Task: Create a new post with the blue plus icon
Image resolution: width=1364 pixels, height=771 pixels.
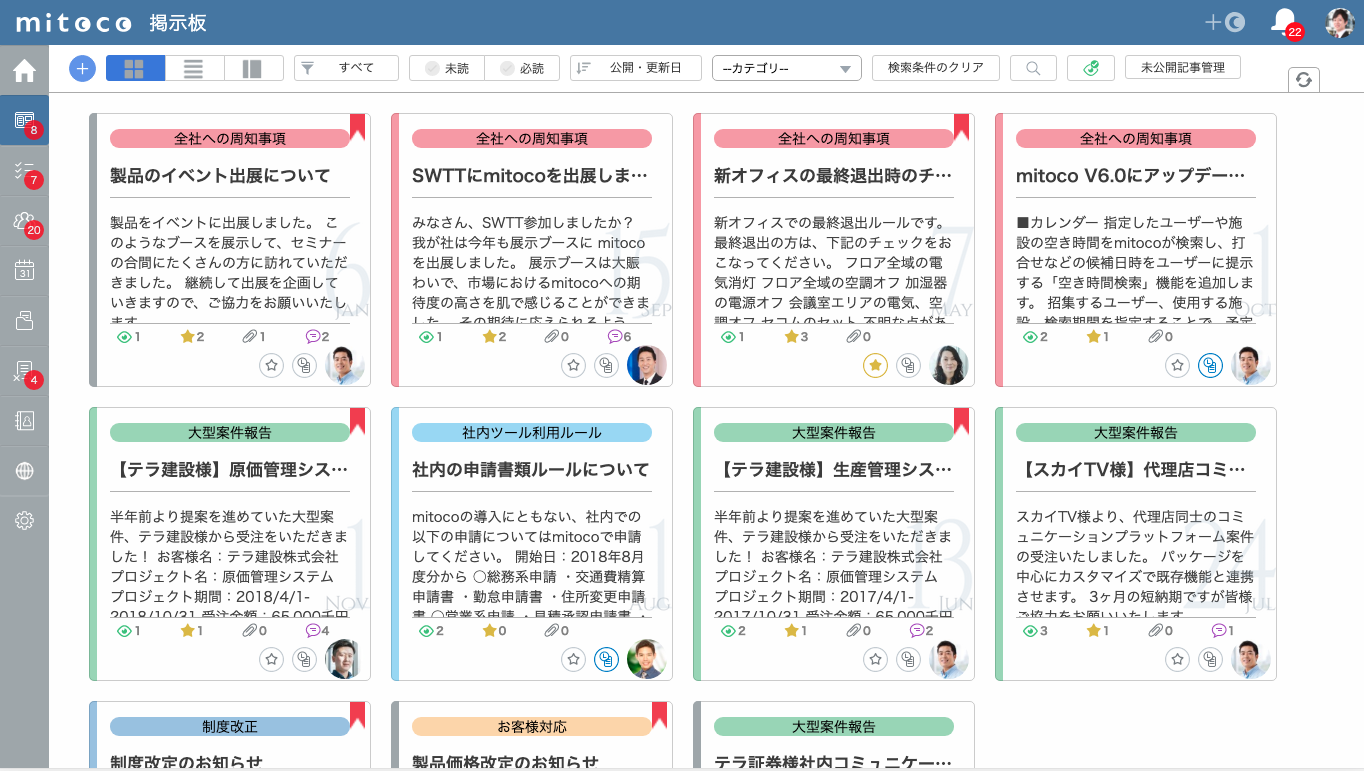Action: point(81,68)
